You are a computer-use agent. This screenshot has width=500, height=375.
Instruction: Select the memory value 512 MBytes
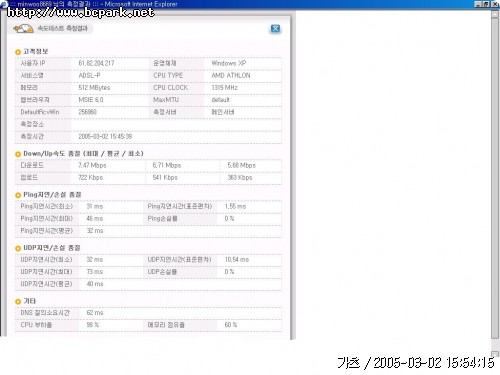94,88
